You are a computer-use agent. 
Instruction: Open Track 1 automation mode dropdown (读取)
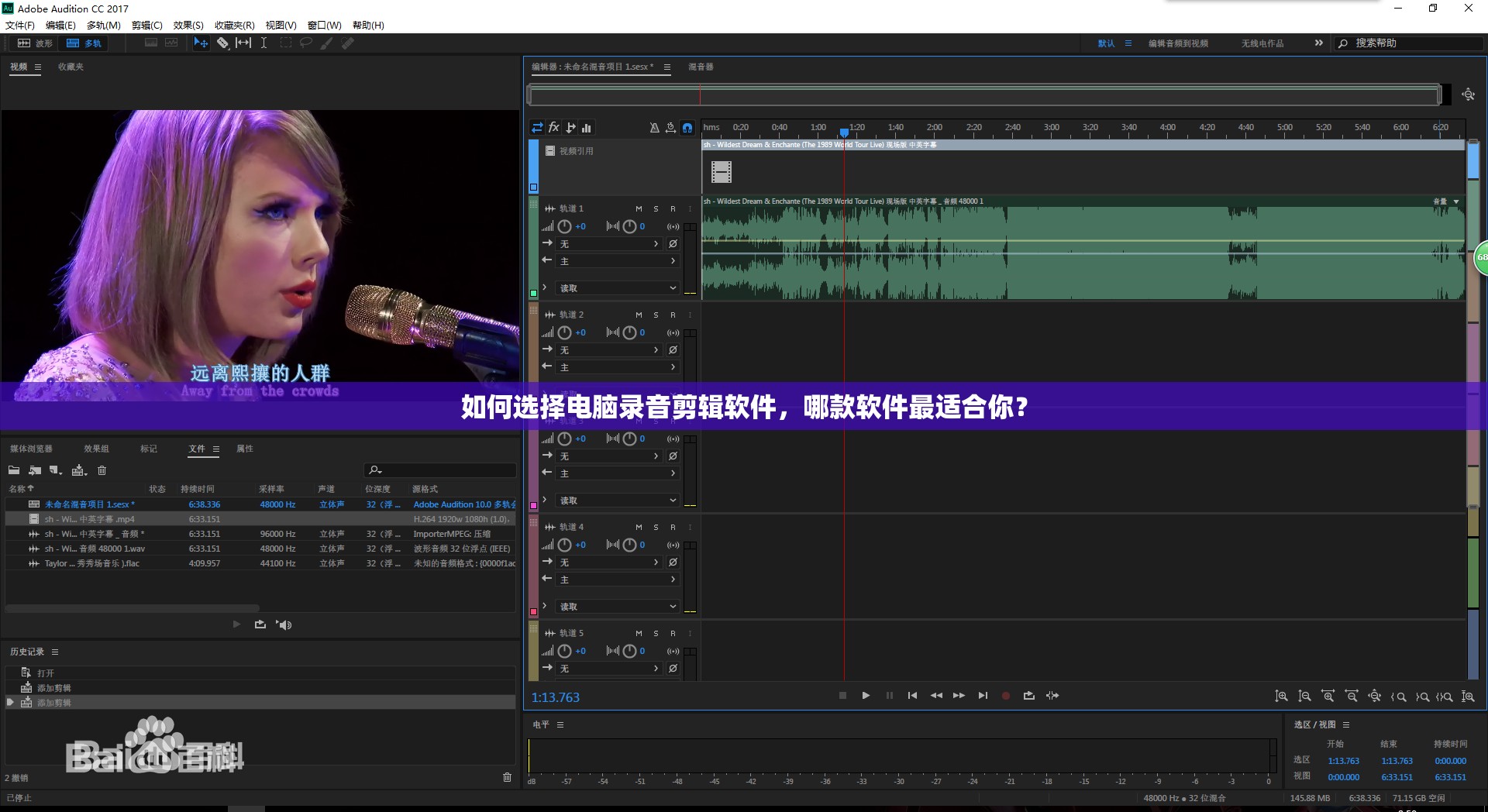point(618,288)
